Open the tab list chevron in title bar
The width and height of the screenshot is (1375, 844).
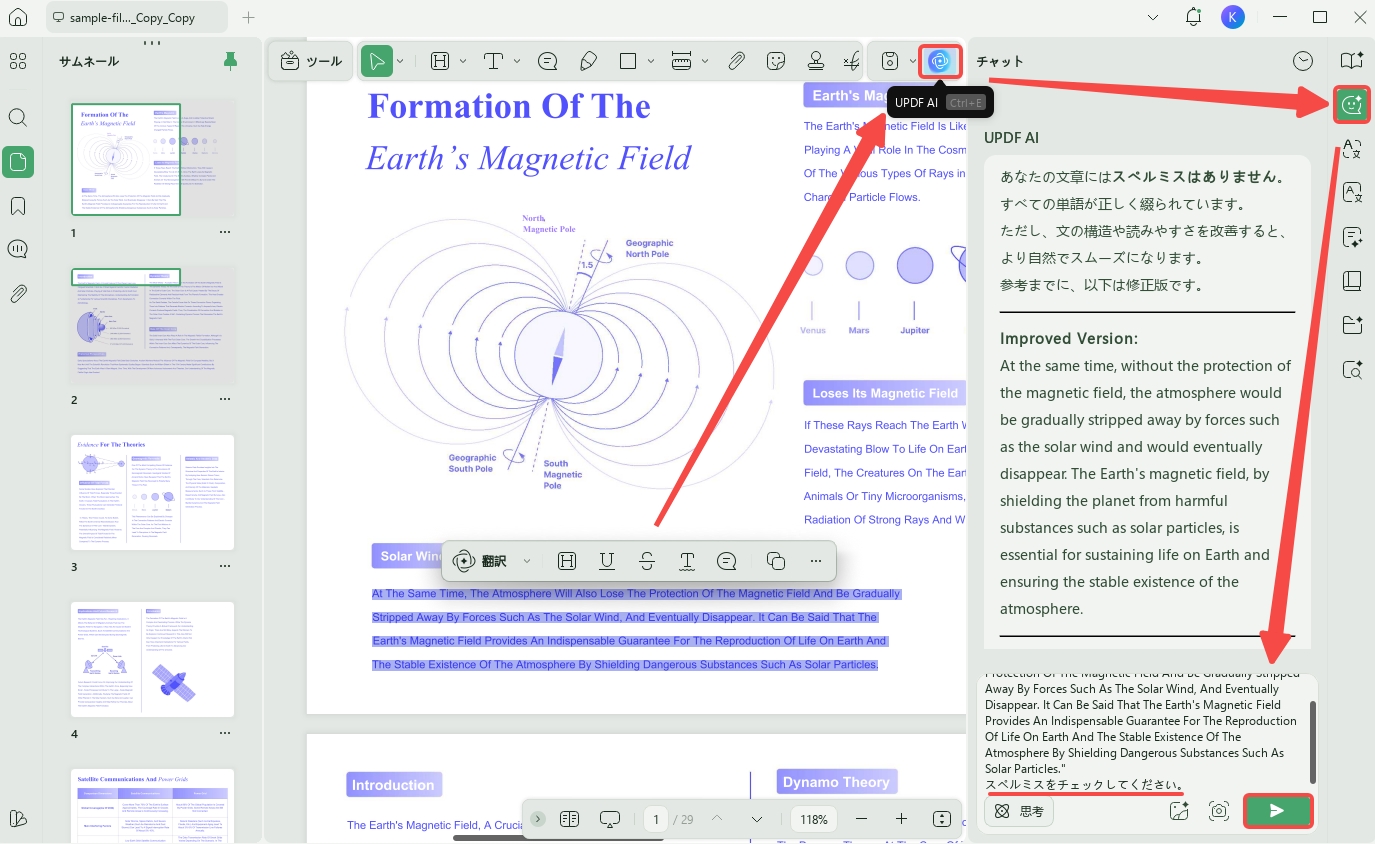pos(1153,17)
